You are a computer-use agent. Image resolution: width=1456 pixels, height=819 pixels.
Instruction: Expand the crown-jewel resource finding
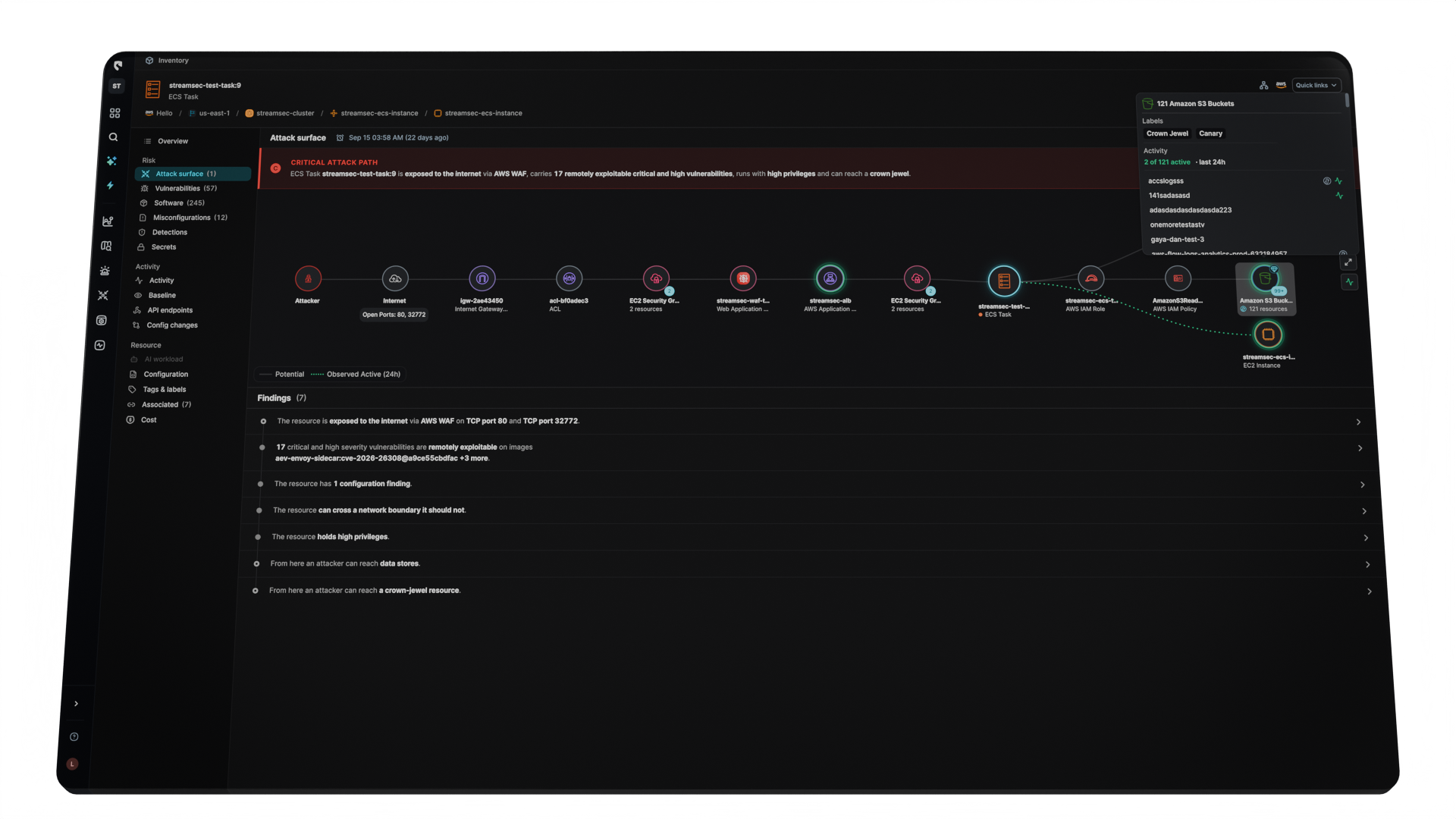click(x=1369, y=591)
